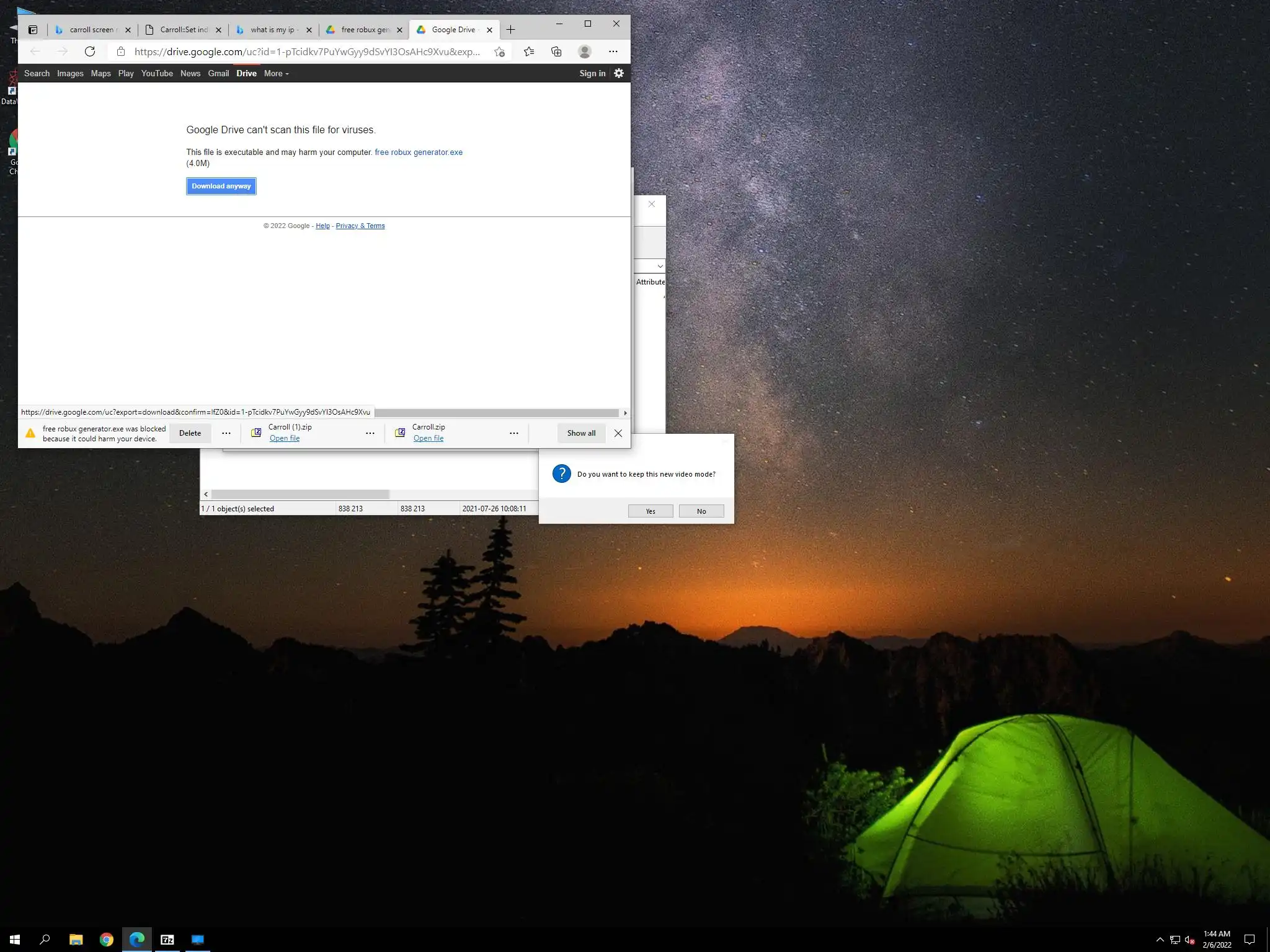Select YouTube in the Google navigation bar
This screenshot has height=952, width=1270.
(157, 73)
